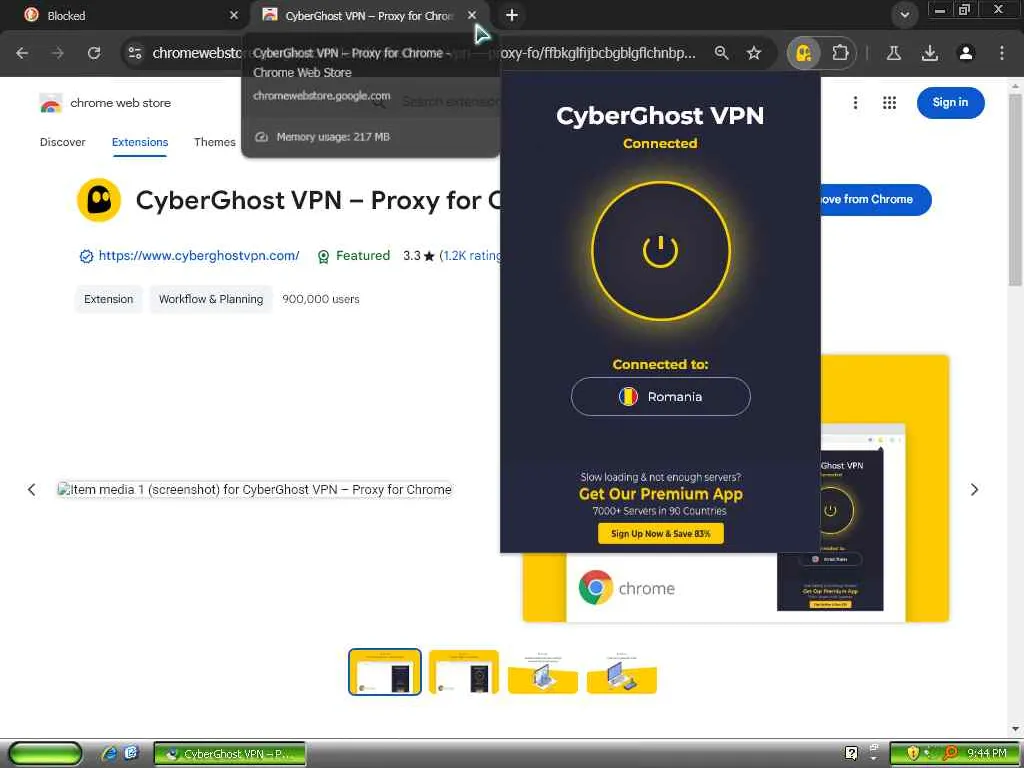1024x768 pixels.
Task: Reload the page
Action: 94,53
